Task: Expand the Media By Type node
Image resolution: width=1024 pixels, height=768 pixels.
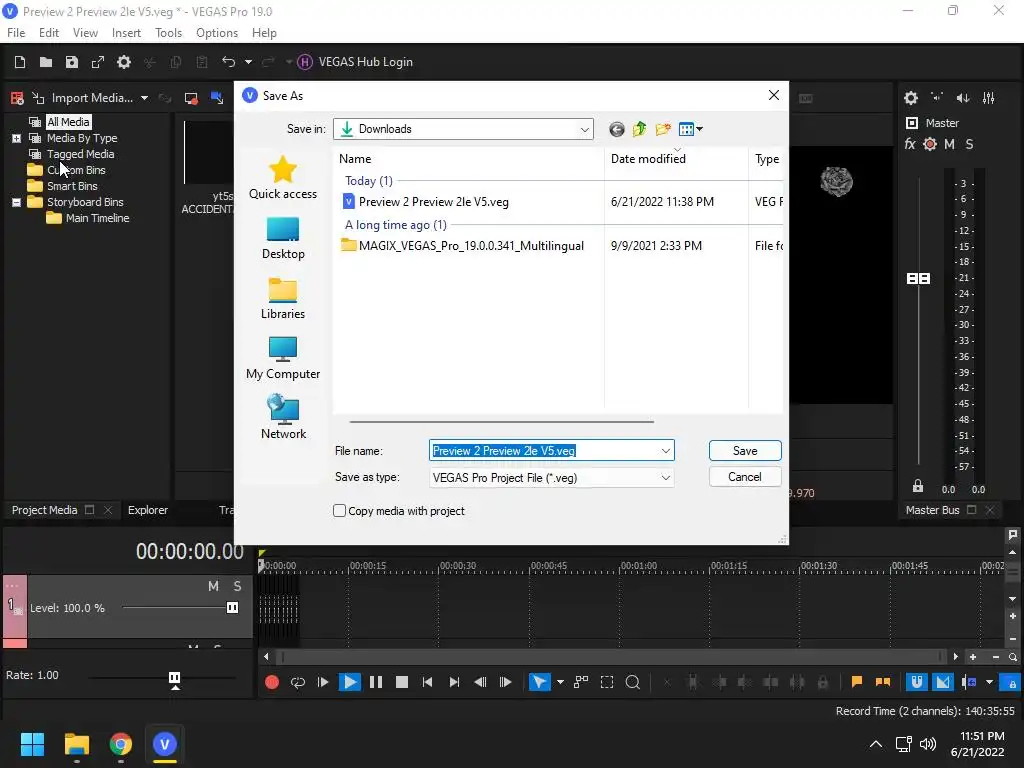Action: coord(16,138)
